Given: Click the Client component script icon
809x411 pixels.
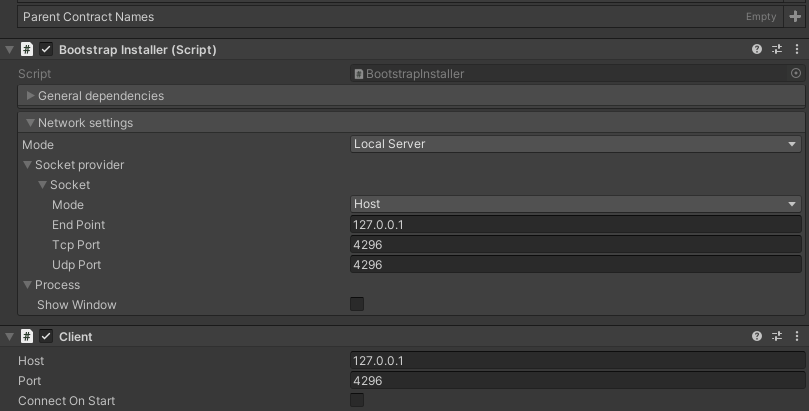Looking at the screenshot, I should (x=27, y=336).
